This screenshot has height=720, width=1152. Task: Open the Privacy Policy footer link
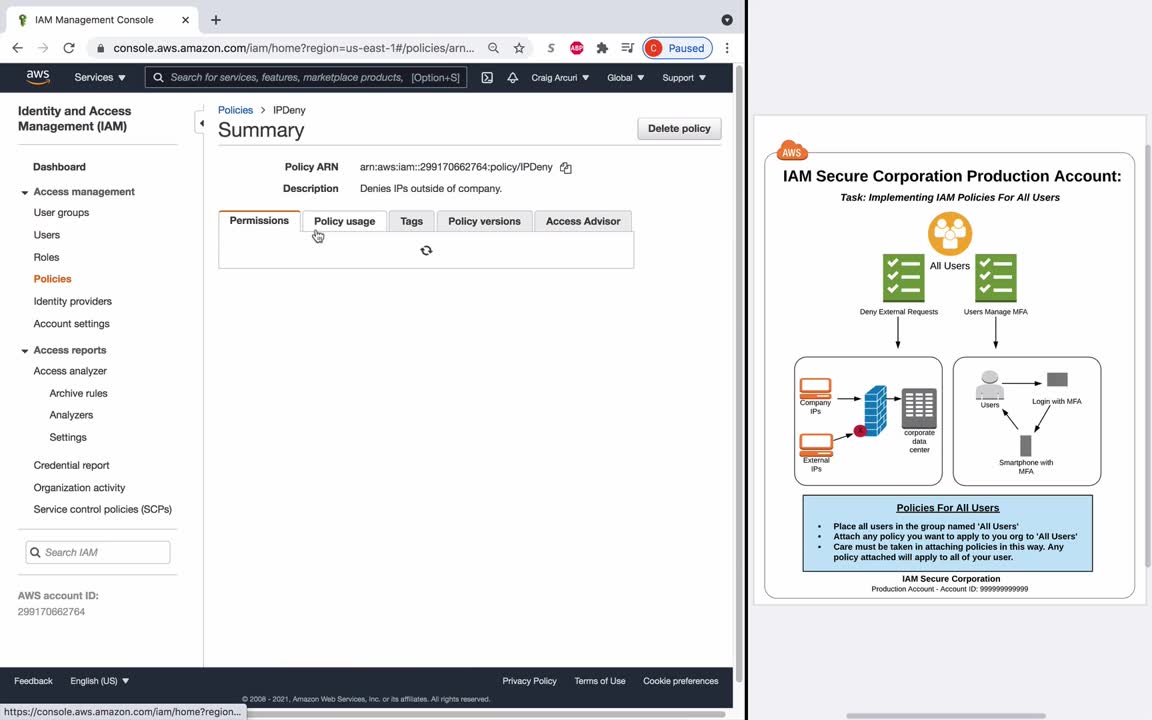(529, 681)
